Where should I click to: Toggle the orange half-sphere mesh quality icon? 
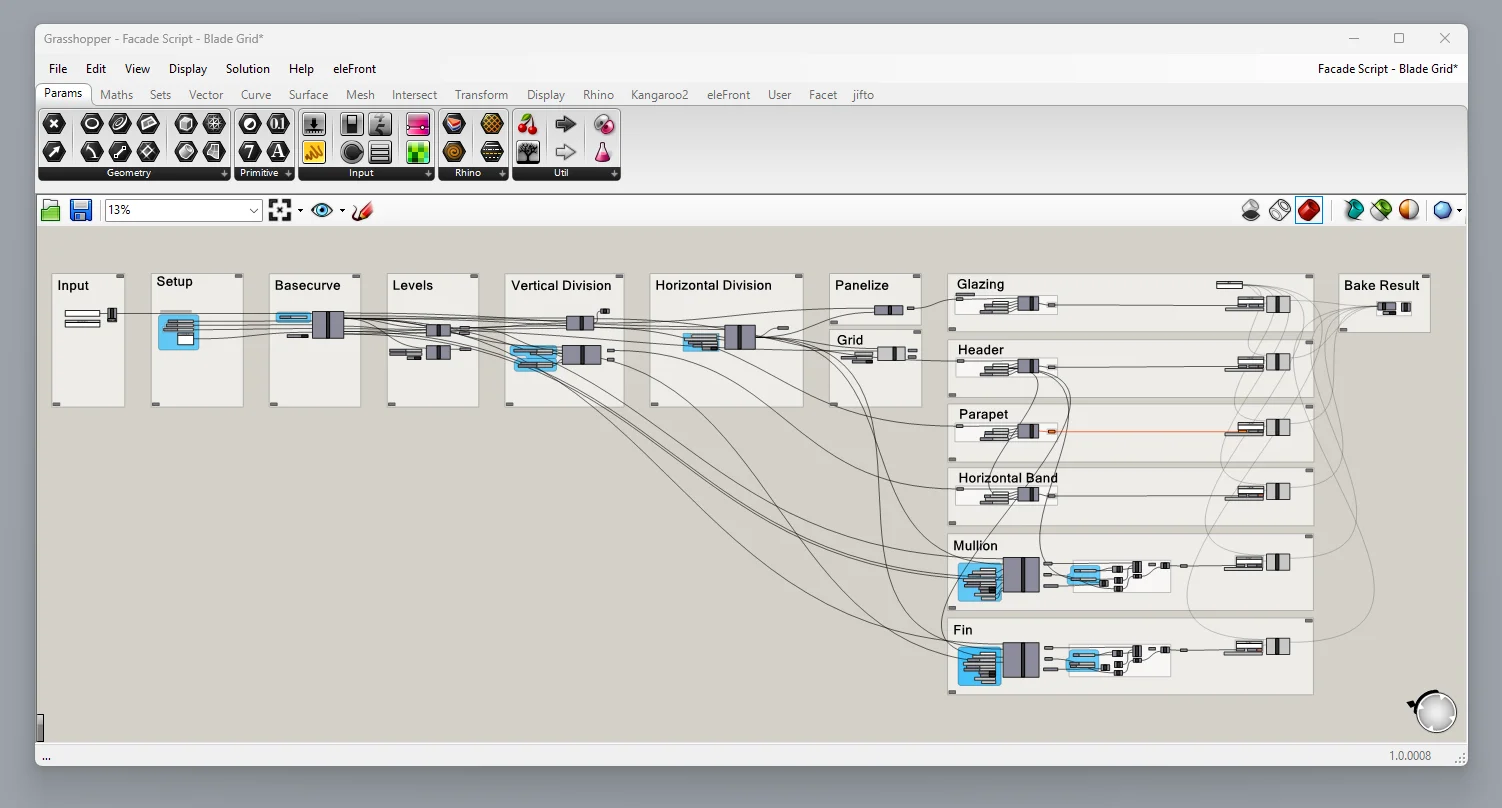[x=1409, y=210]
